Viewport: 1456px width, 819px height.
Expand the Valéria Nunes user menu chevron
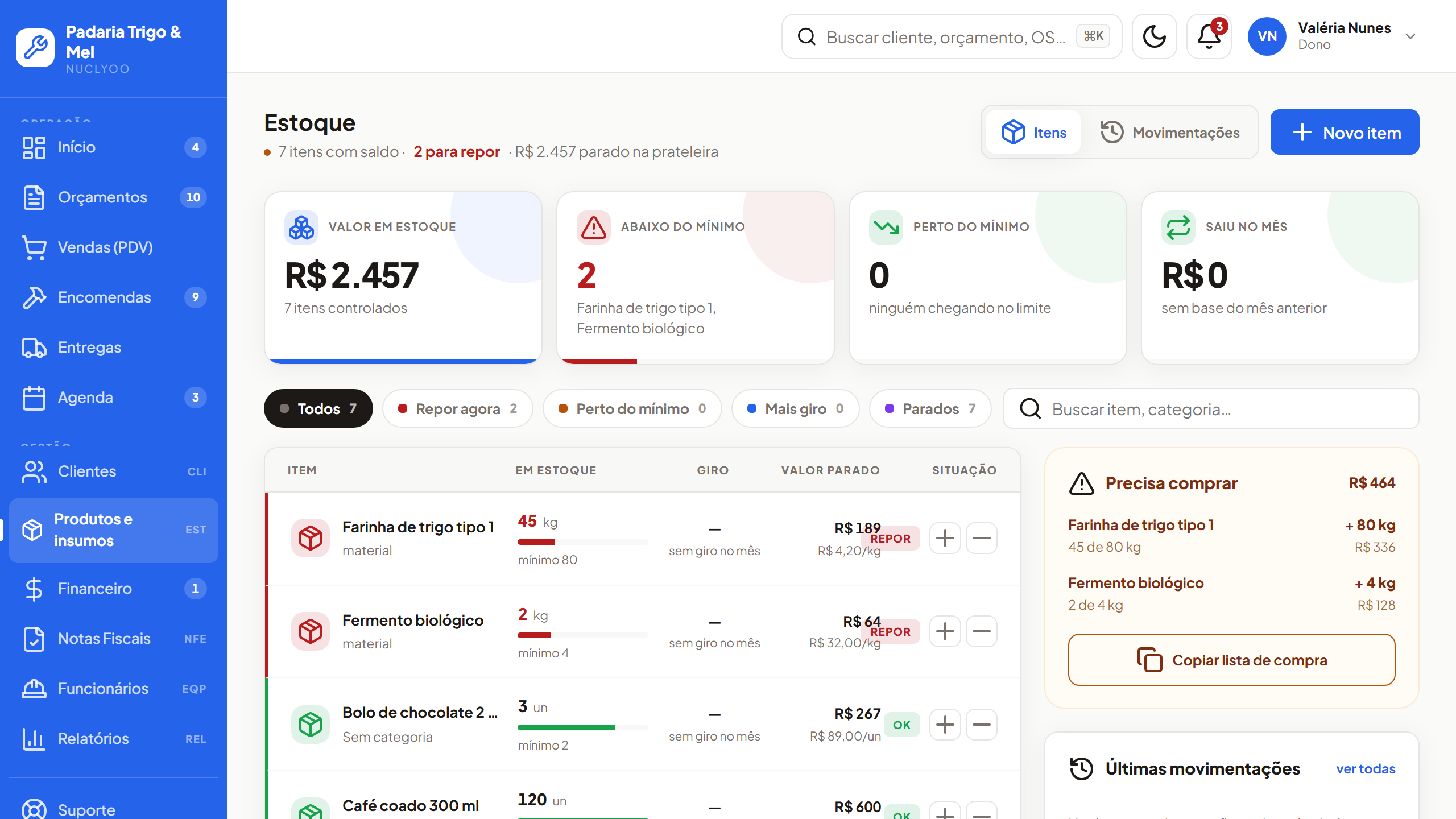tap(1410, 36)
